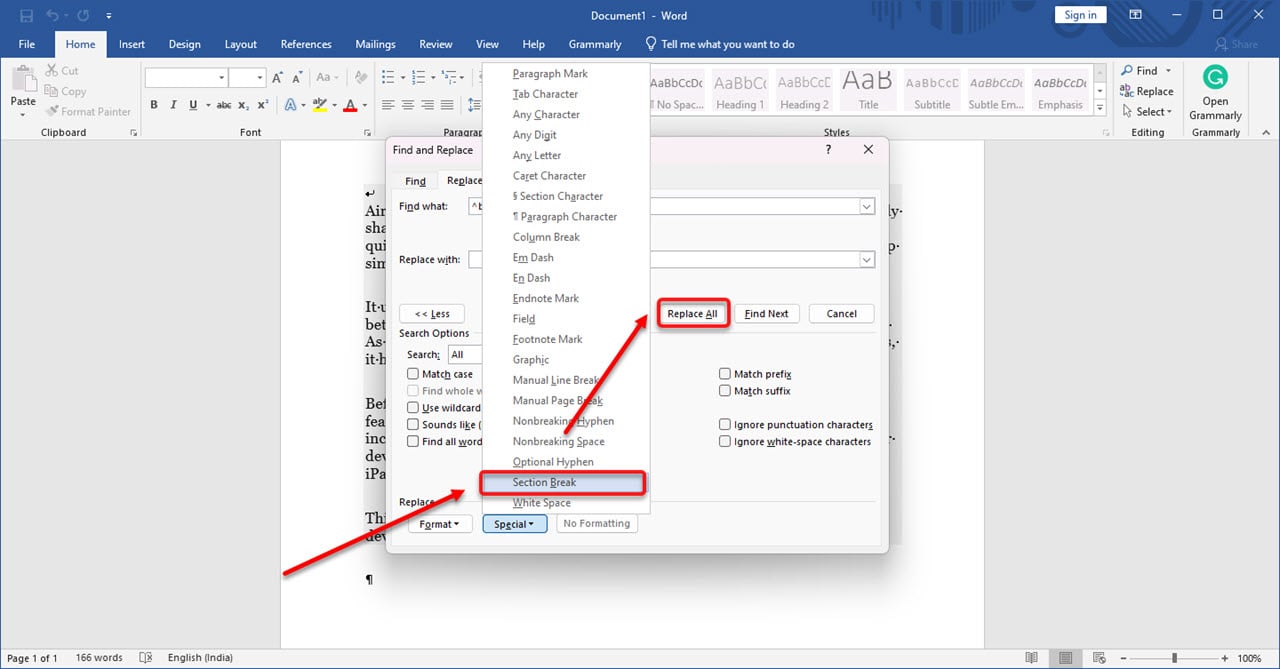Toggle subscript formatting
The height and width of the screenshot is (669, 1280).
click(242, 104)
